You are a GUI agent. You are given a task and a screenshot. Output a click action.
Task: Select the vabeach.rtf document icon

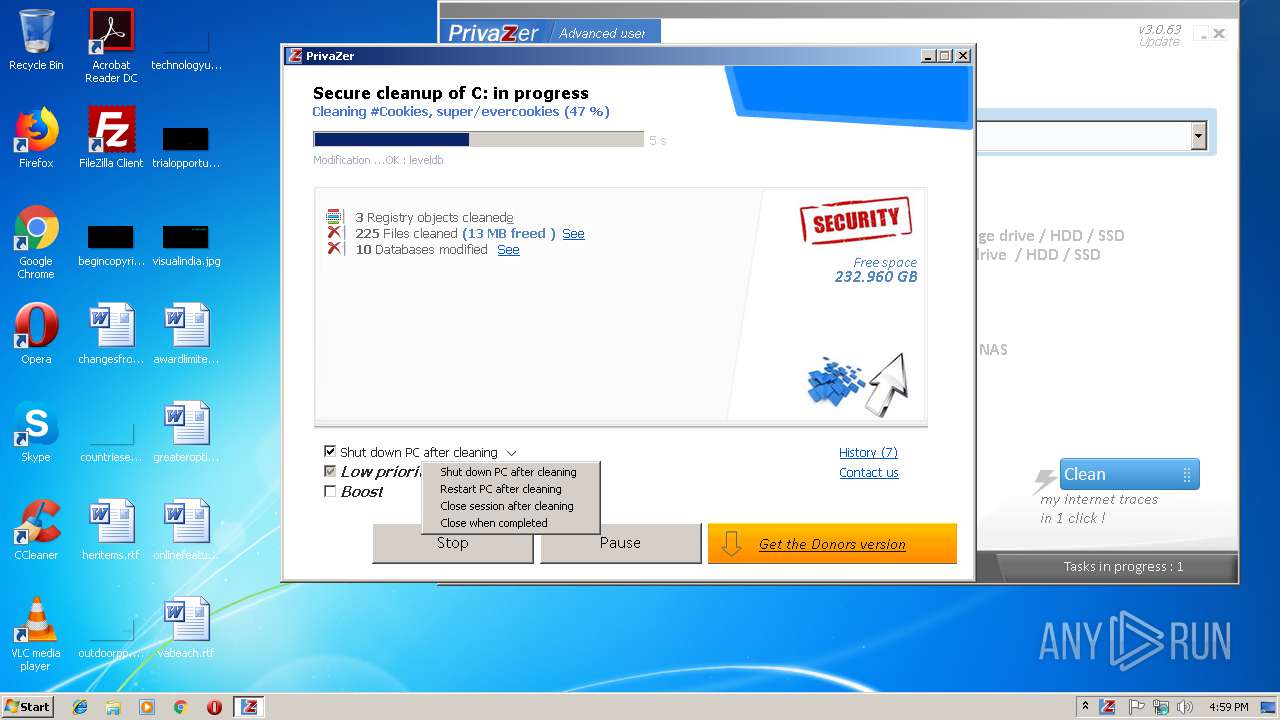click(186, 628)
